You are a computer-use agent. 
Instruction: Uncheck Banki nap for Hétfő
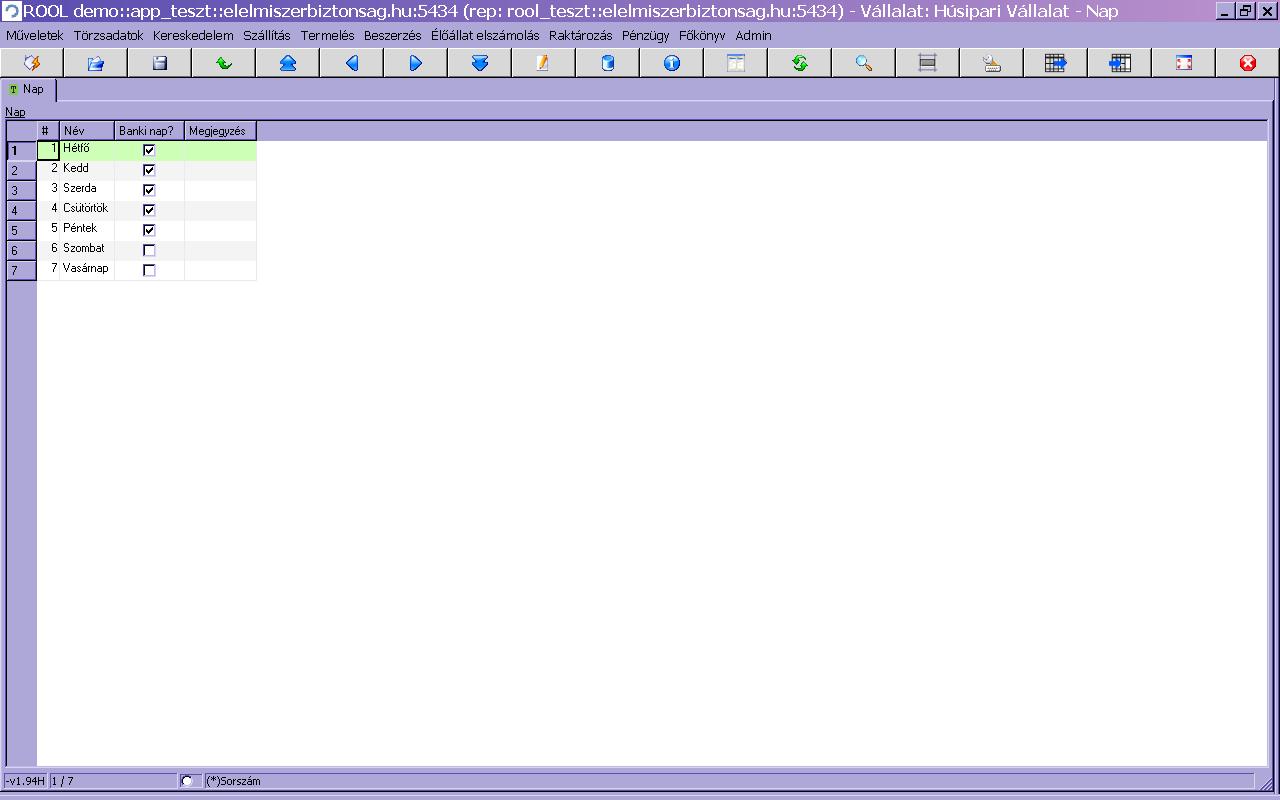coord(149,150)
